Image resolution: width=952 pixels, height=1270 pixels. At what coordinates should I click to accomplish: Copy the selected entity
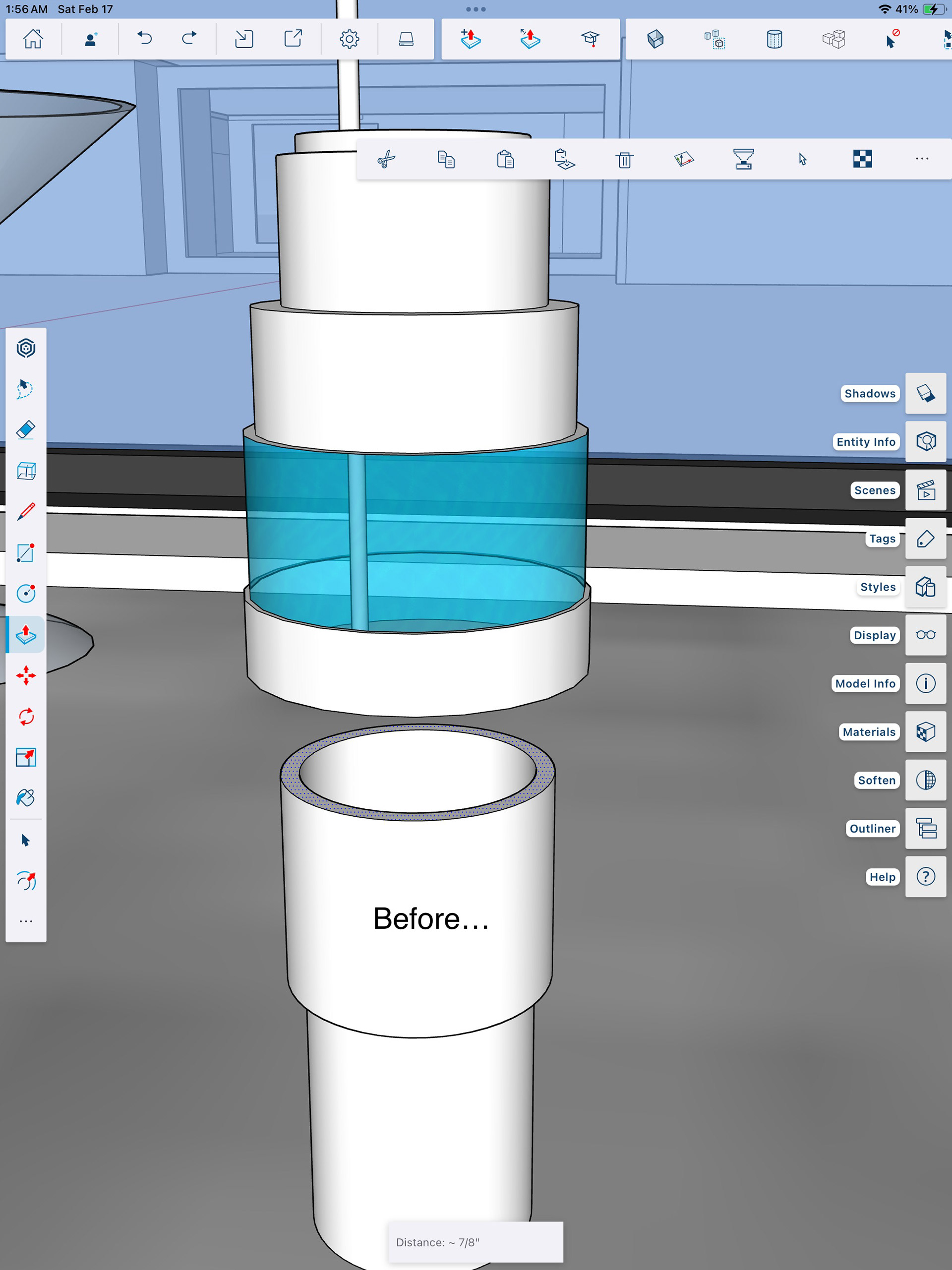point(446,159)
